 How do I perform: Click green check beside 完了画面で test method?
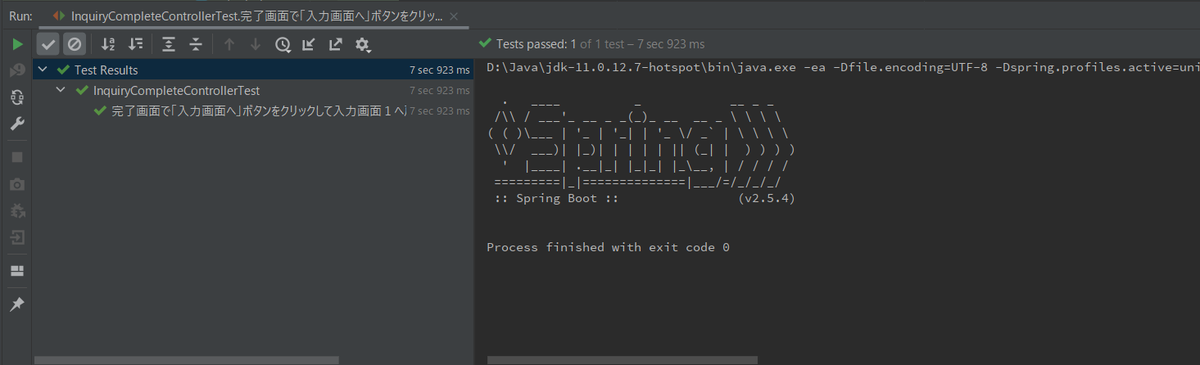[100, 110]
